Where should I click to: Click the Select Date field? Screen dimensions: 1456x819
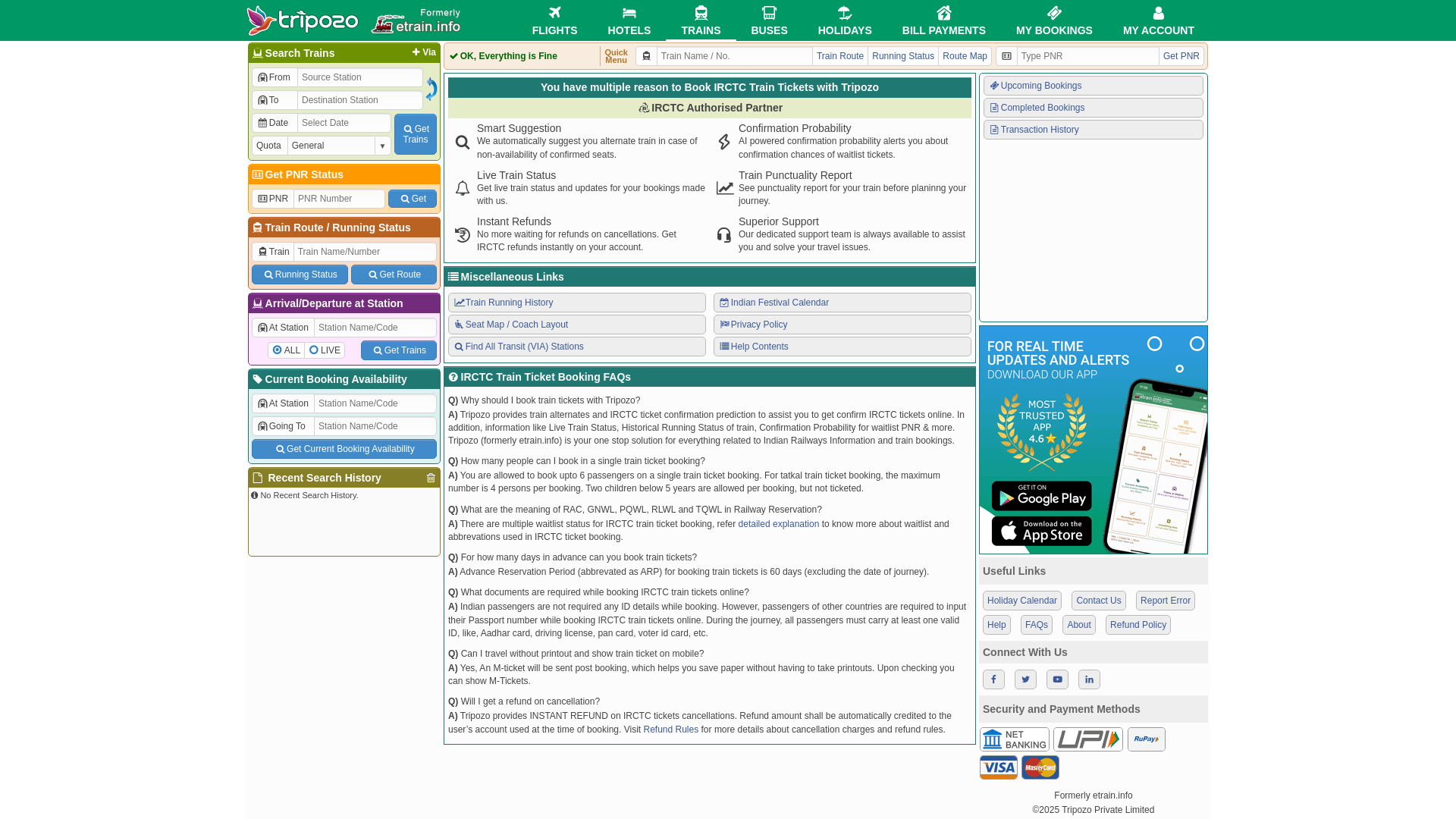click(344, 123)
